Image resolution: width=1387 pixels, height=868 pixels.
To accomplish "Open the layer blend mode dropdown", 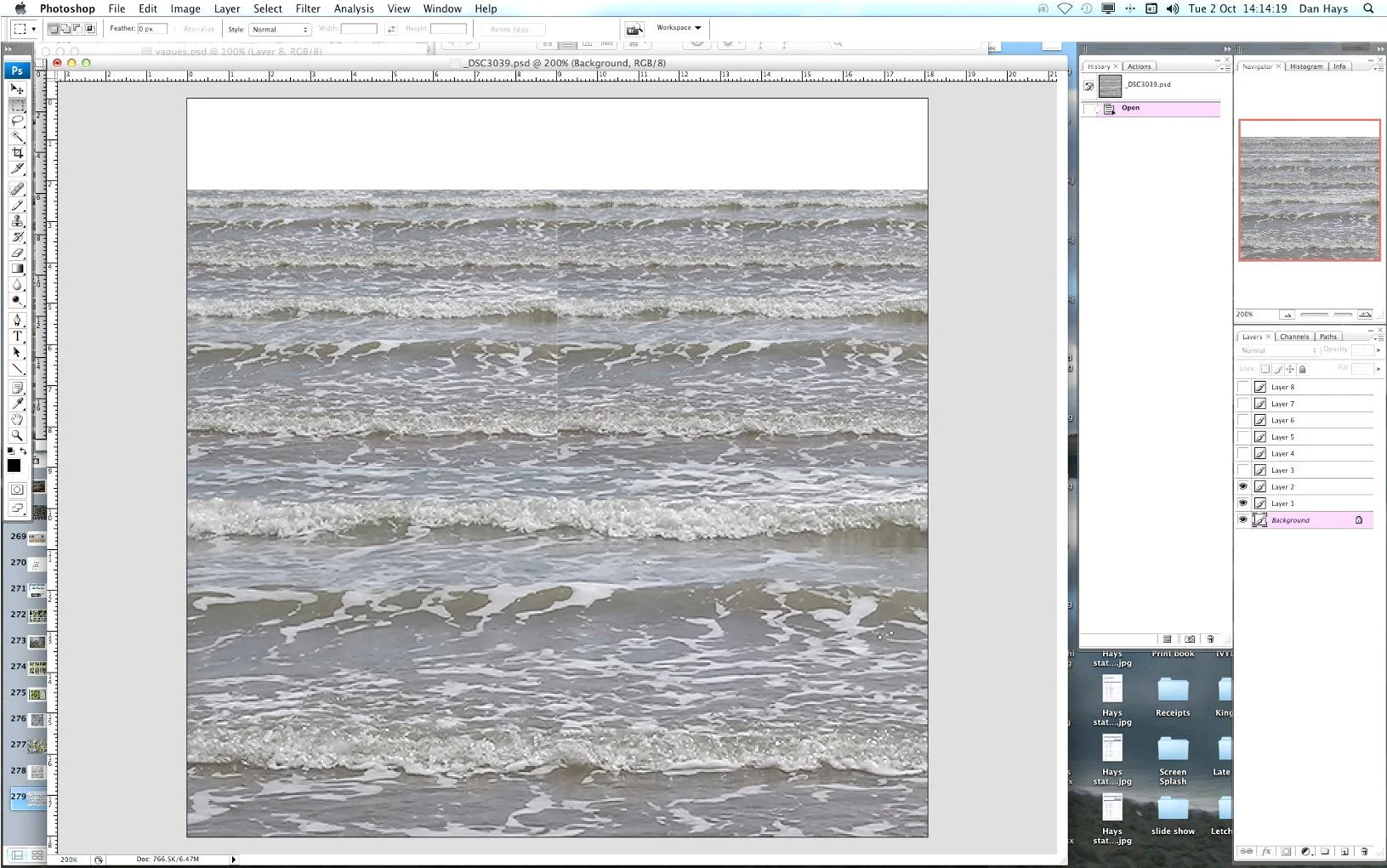I will (x=1277, y=350).
